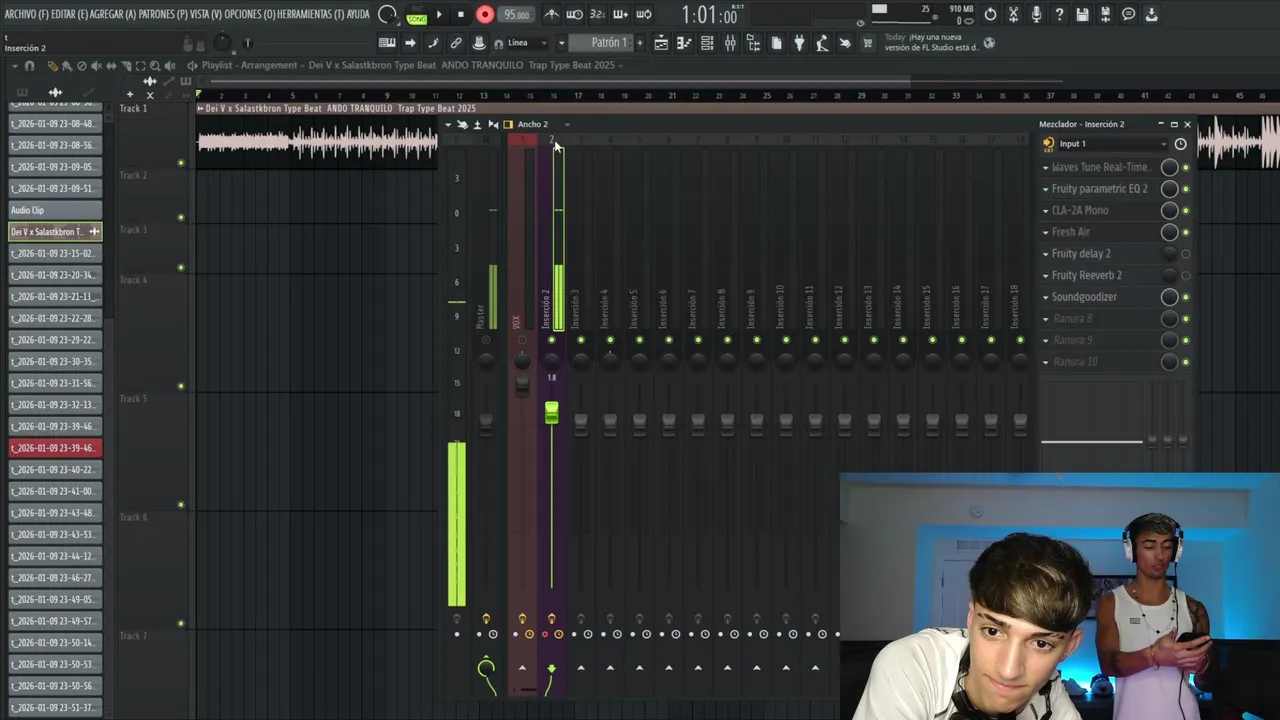Click the Track 1 header label
This screenshot has width=1280, height=720.
click(133, 108)
